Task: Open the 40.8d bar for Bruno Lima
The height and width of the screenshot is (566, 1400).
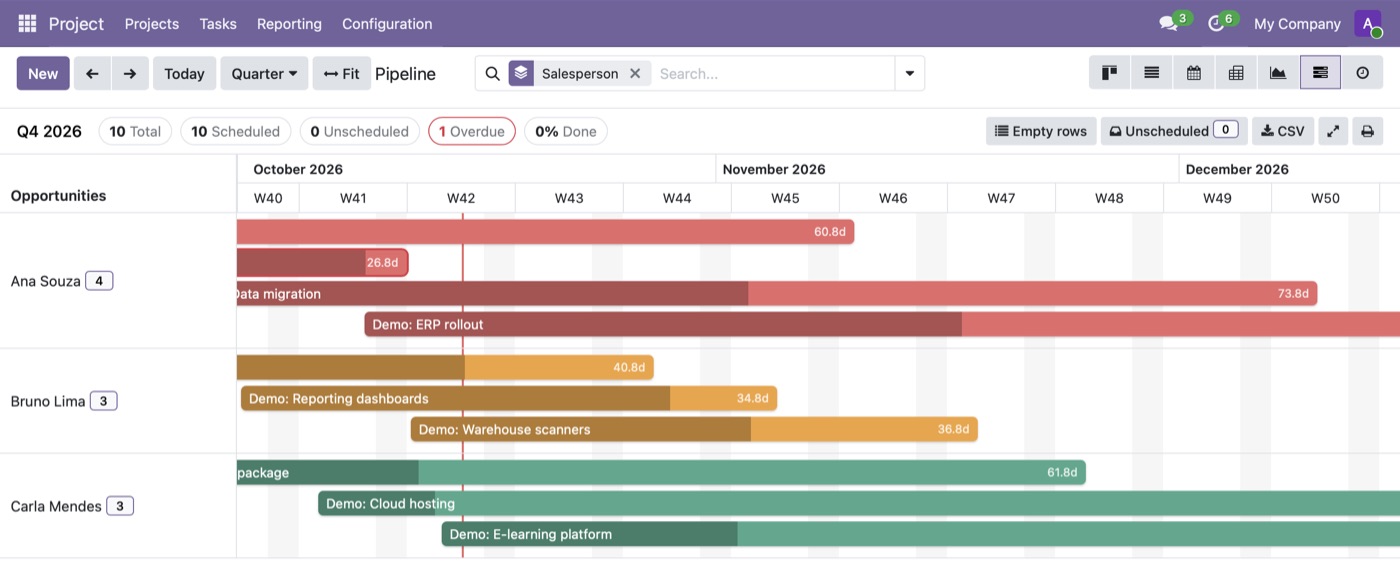Action: tap(445, 367)
